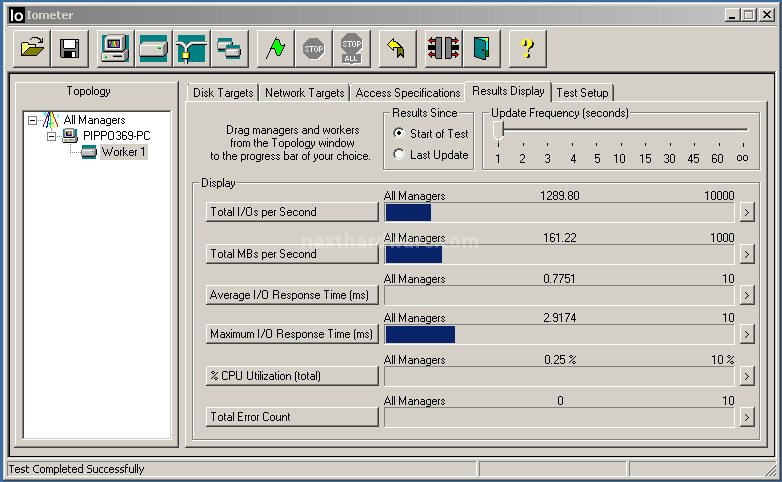
Task: Open arrow next to Total Error Count
Action: tap(747, 417)
